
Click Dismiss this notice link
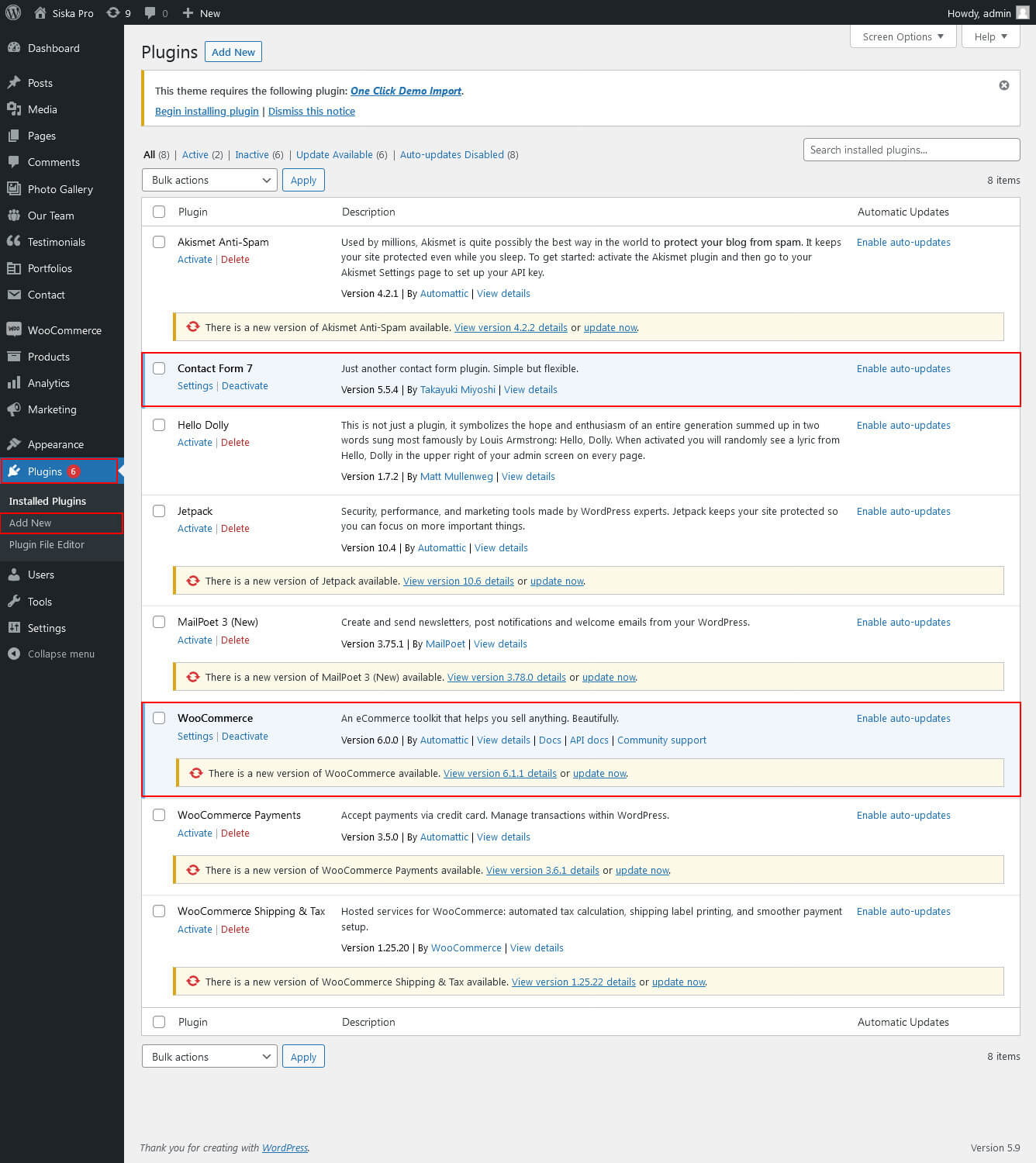[312, 111]
